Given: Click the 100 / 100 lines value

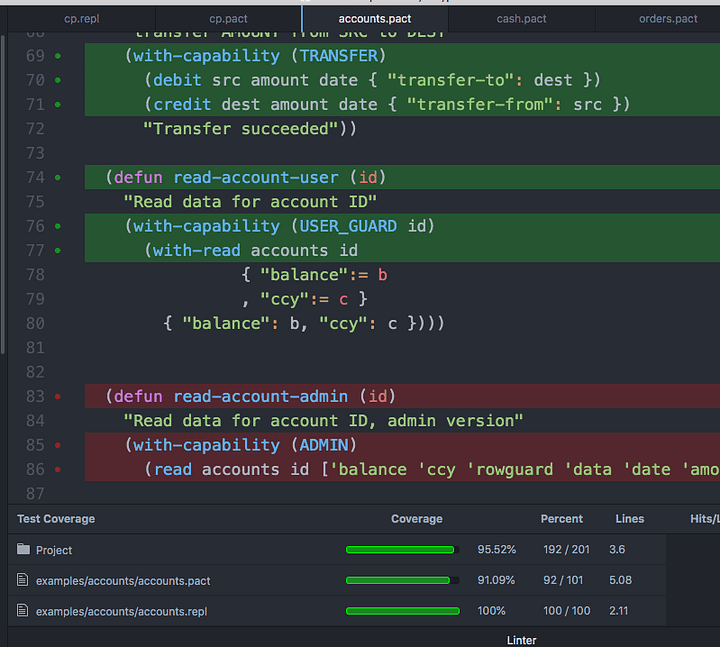Looking at the screenshot, I should click(567, 611).
